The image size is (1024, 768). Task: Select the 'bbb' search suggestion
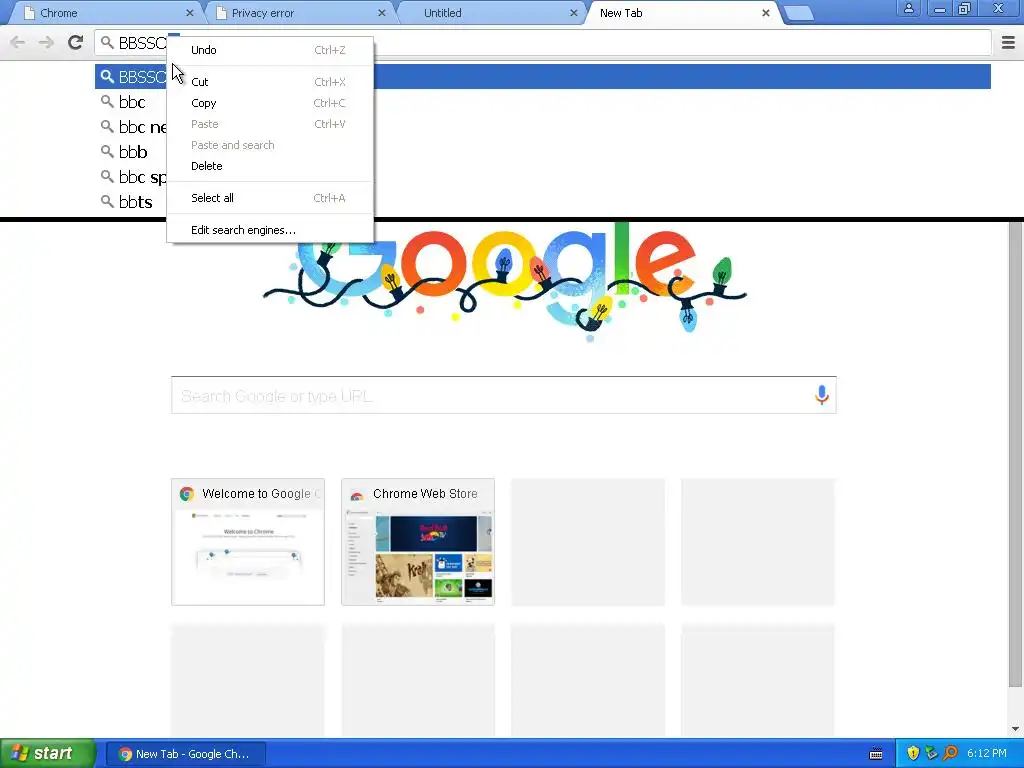131,152
